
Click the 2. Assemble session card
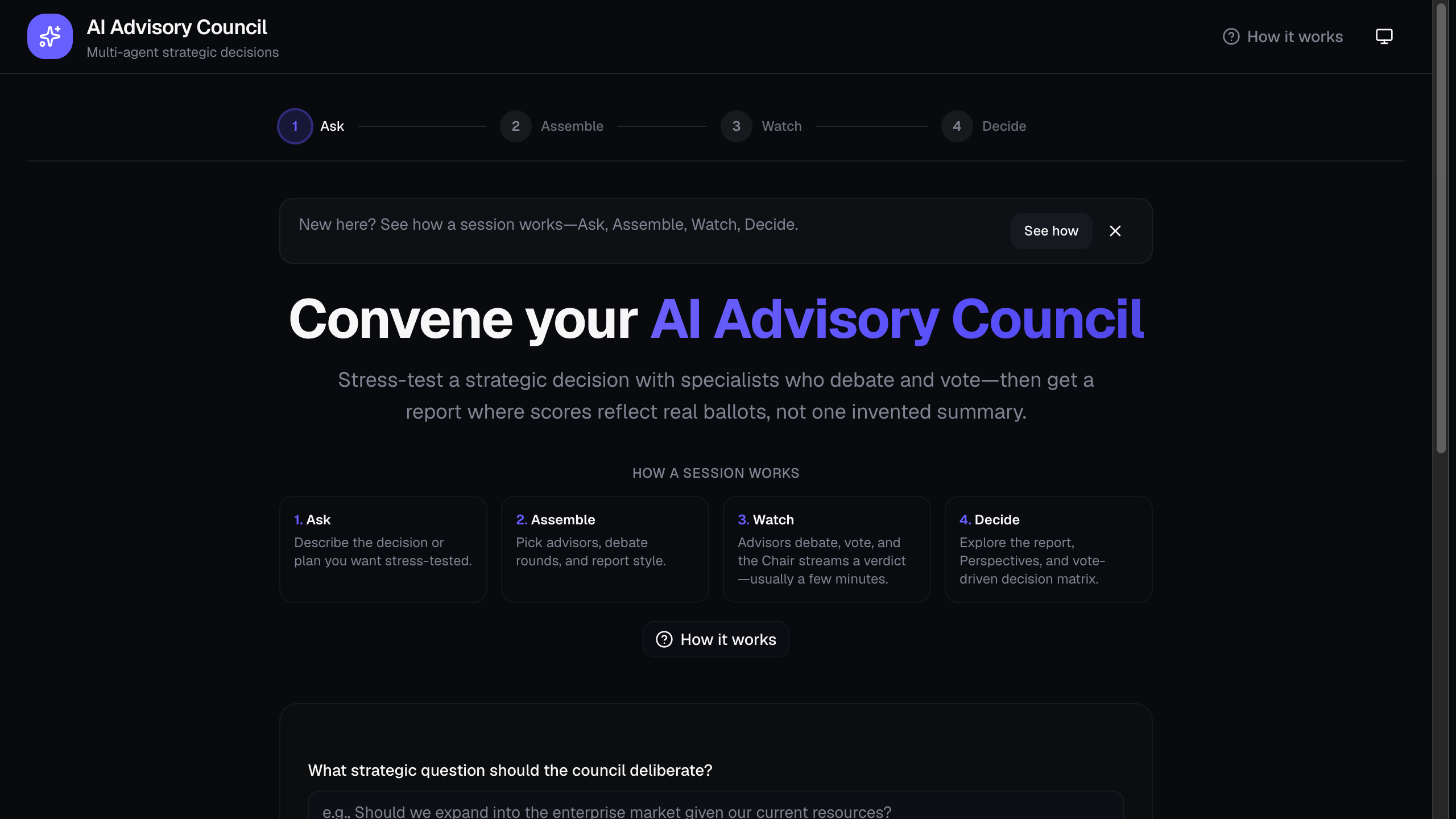tap(605, 549)
